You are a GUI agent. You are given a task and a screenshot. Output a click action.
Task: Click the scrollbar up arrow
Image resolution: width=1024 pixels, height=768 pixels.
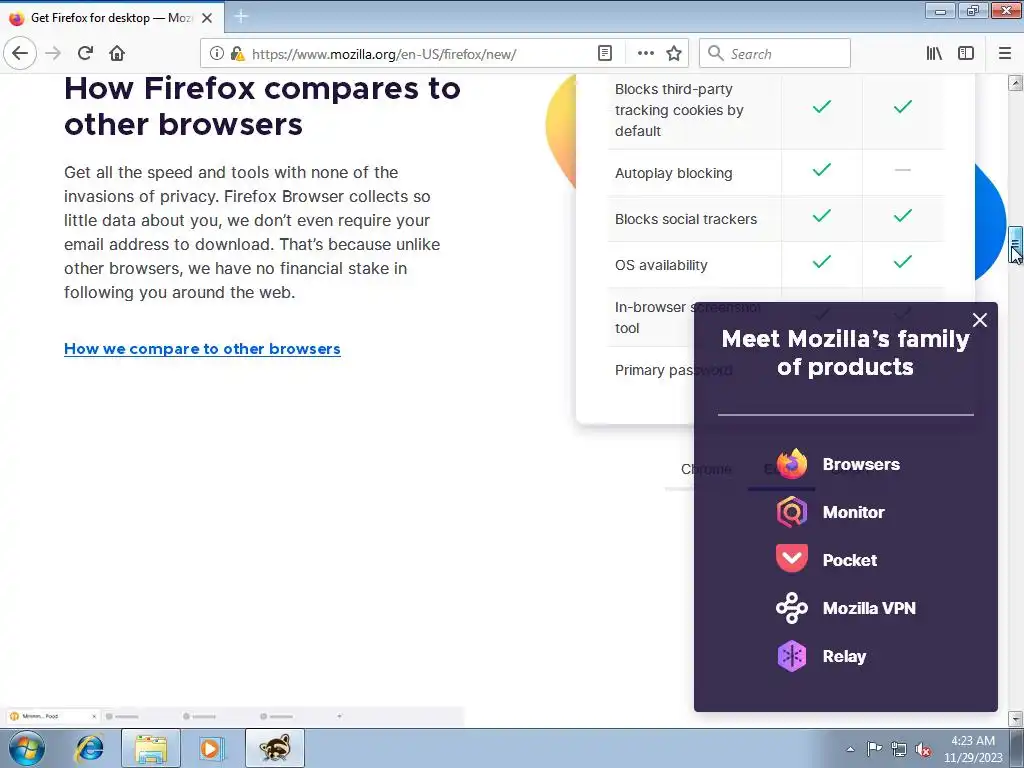pyautogui.click(x=1015, y=83)
